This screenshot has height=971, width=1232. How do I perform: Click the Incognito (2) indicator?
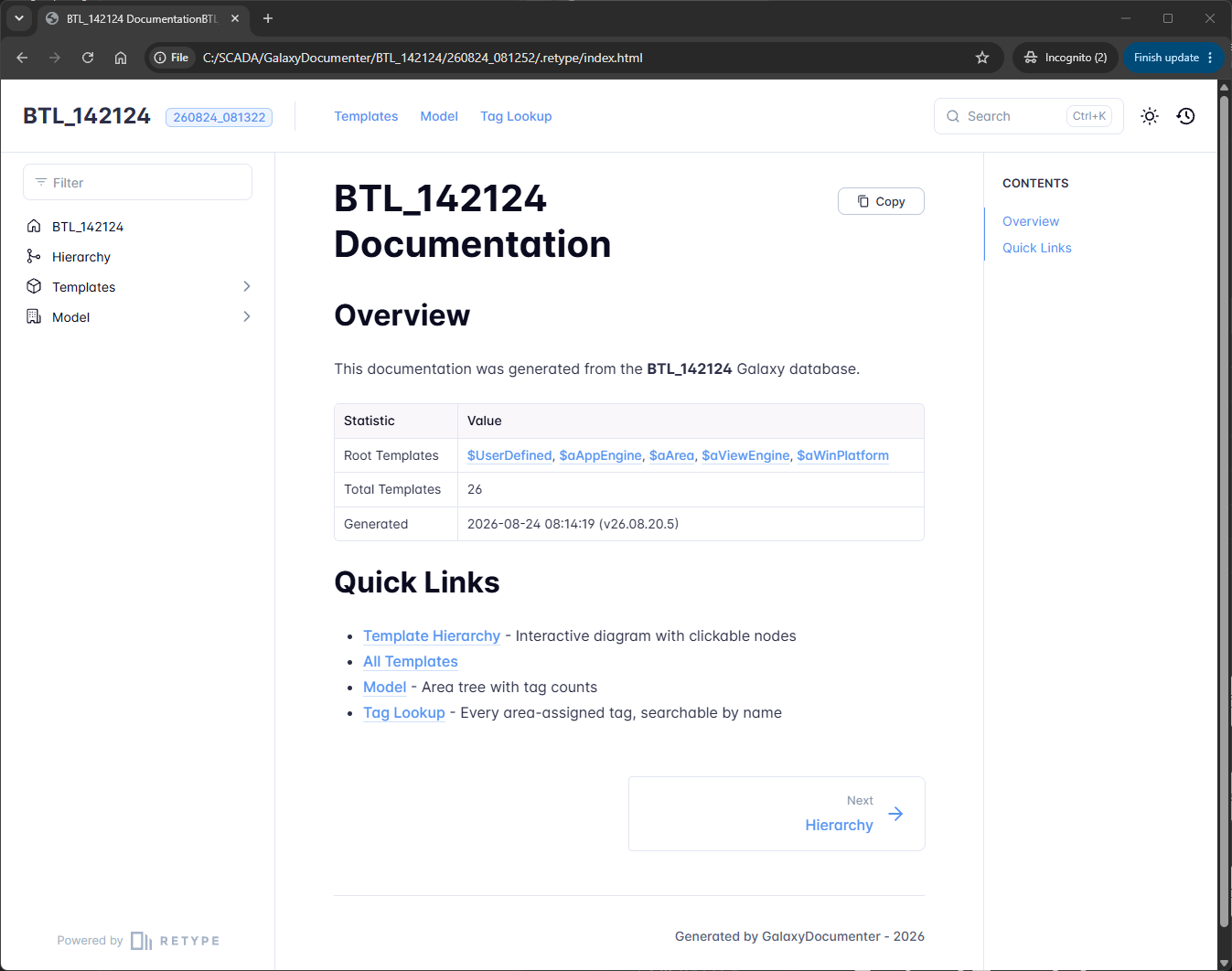tap(1066, 58)
